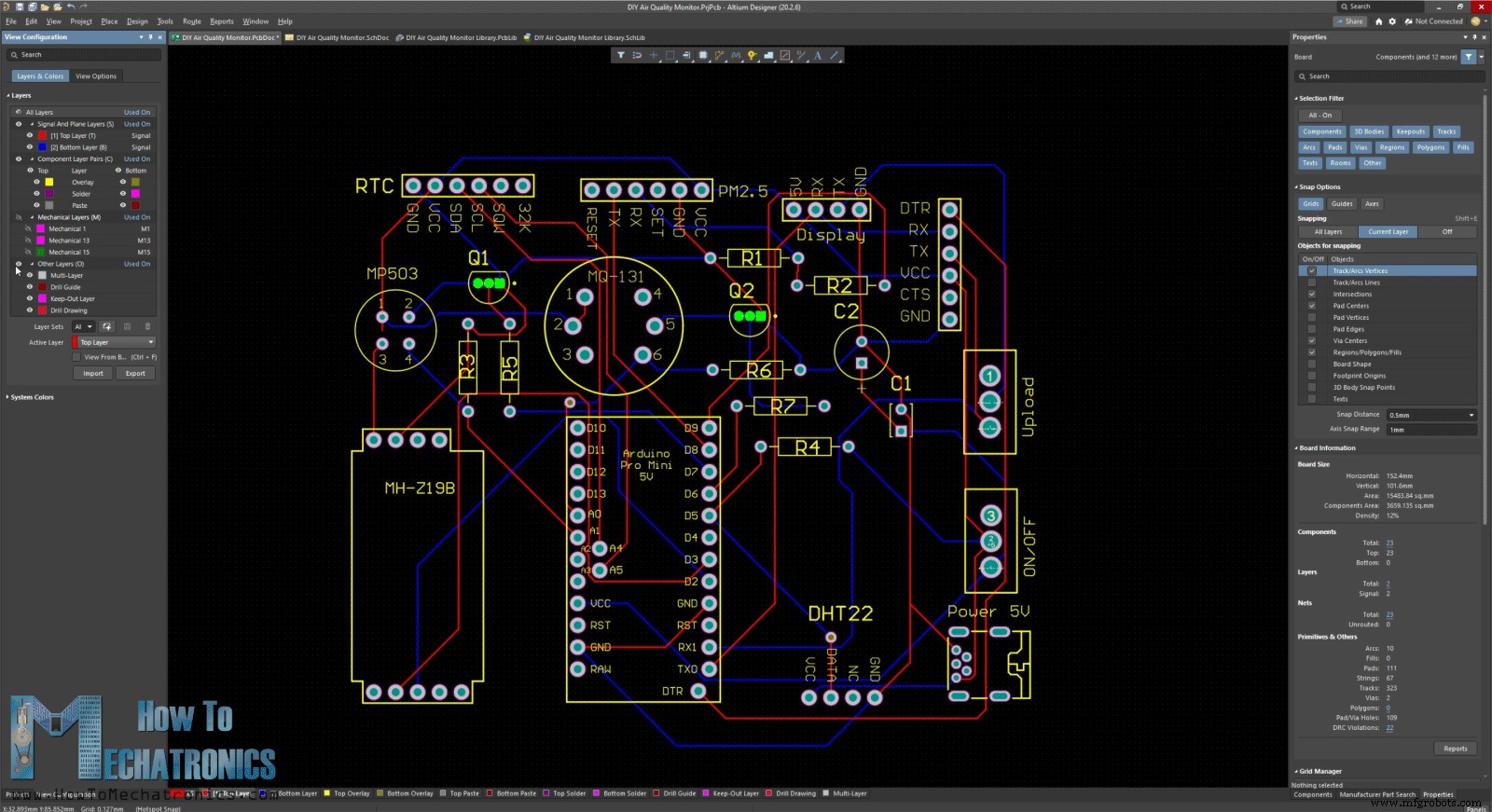Click the Export button in View Configuration
1492x812 pixels.
(x=135, y=374)
